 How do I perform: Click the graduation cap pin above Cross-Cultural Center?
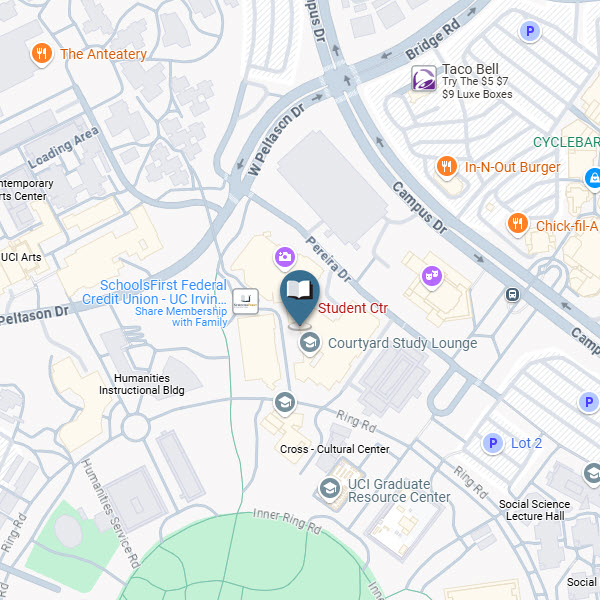click(285, 403)
